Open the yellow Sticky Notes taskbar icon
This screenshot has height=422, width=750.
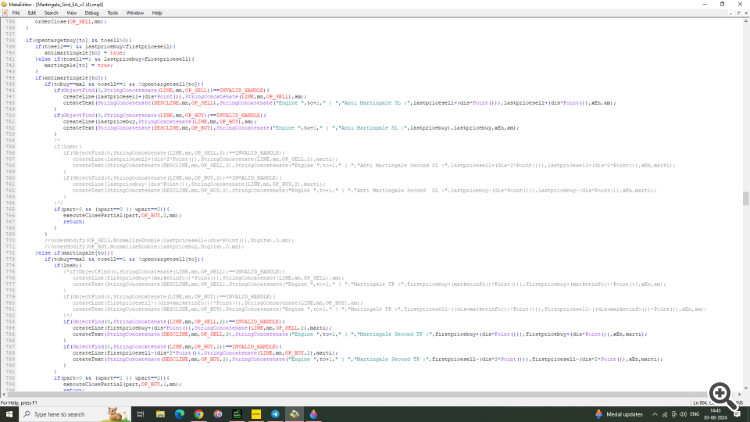coord(256,414)
